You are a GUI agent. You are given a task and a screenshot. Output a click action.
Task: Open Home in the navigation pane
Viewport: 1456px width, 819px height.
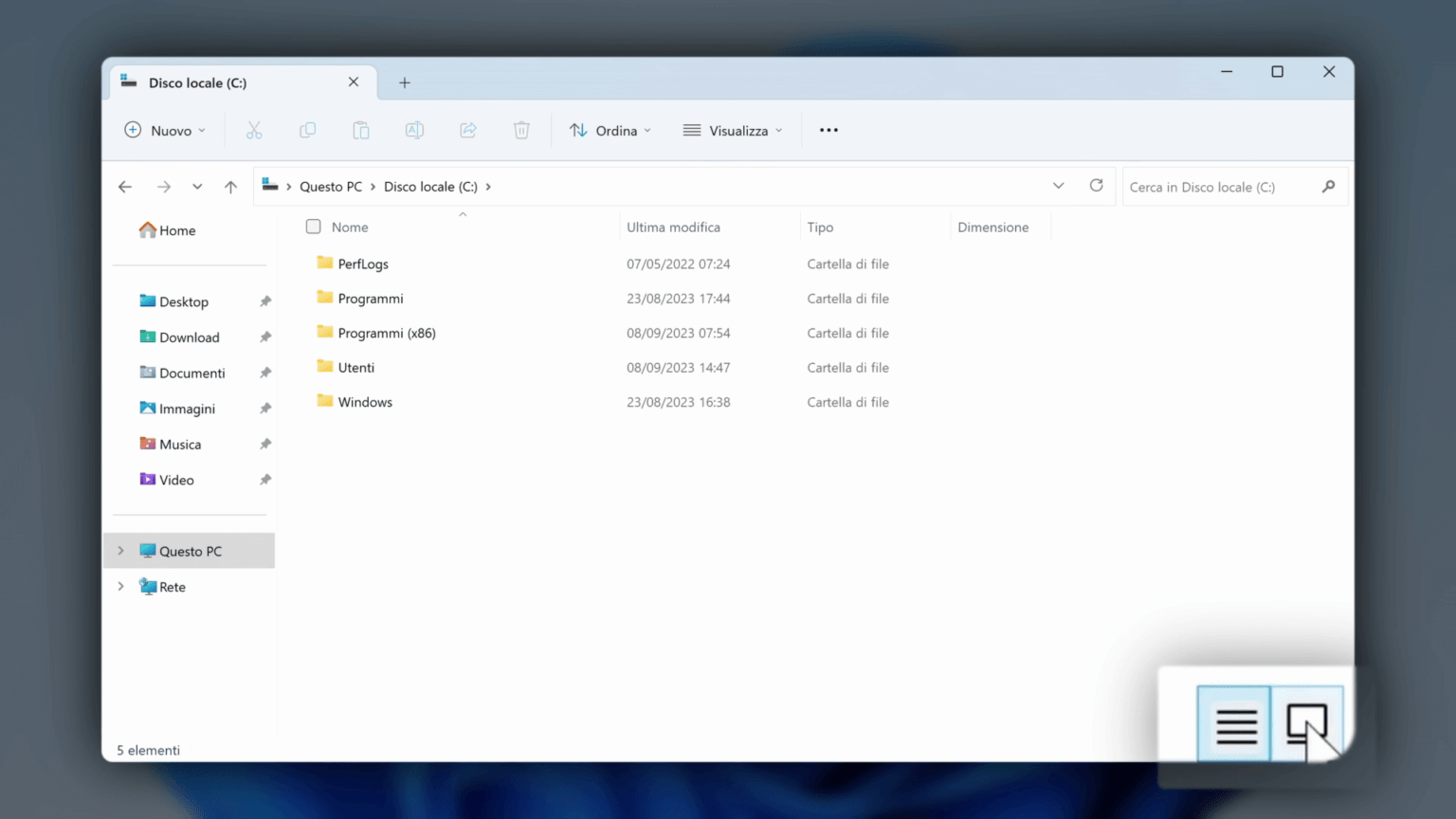(x=167, y=230)
